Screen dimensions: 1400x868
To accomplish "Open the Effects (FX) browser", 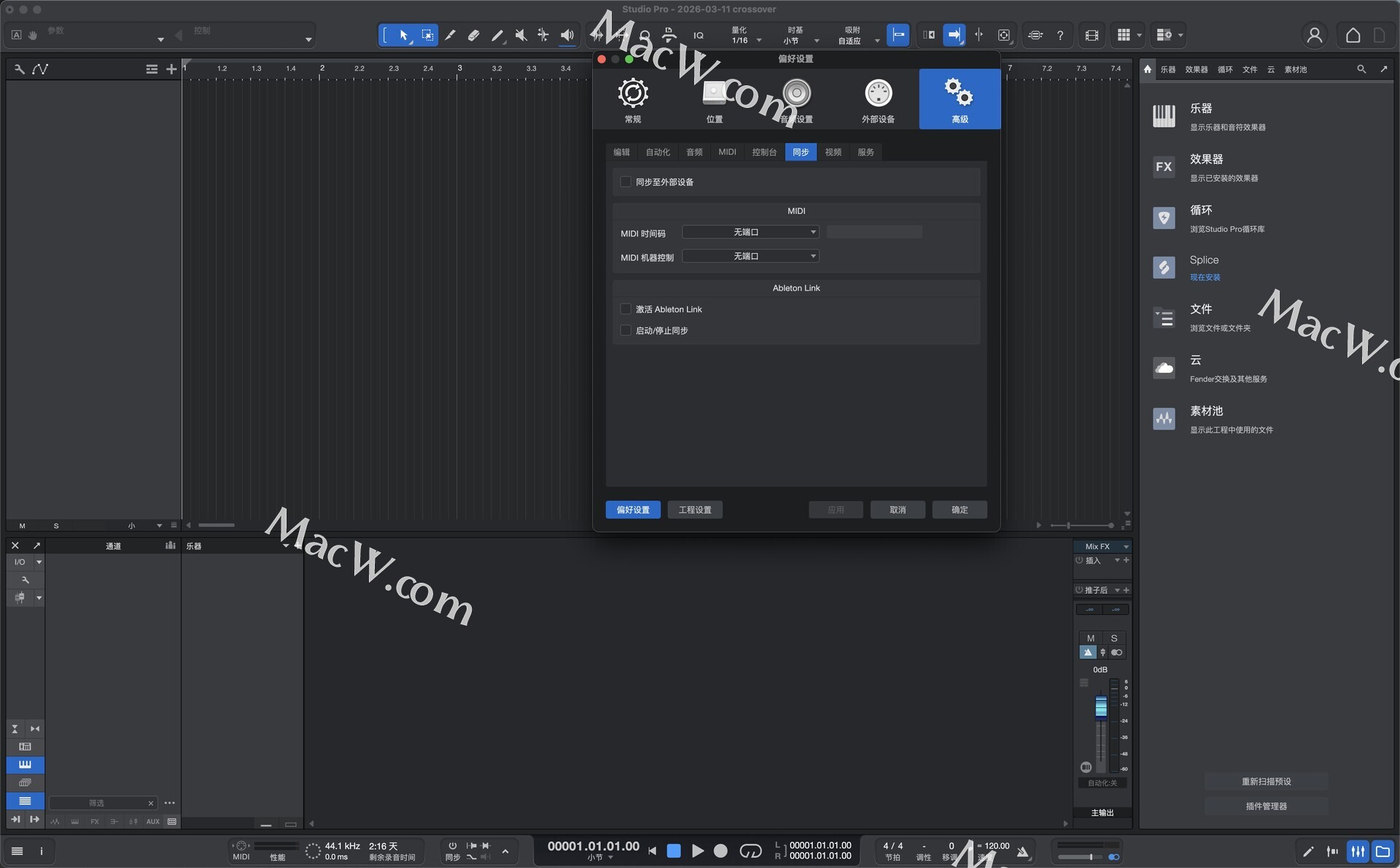I will point(1164,167).
